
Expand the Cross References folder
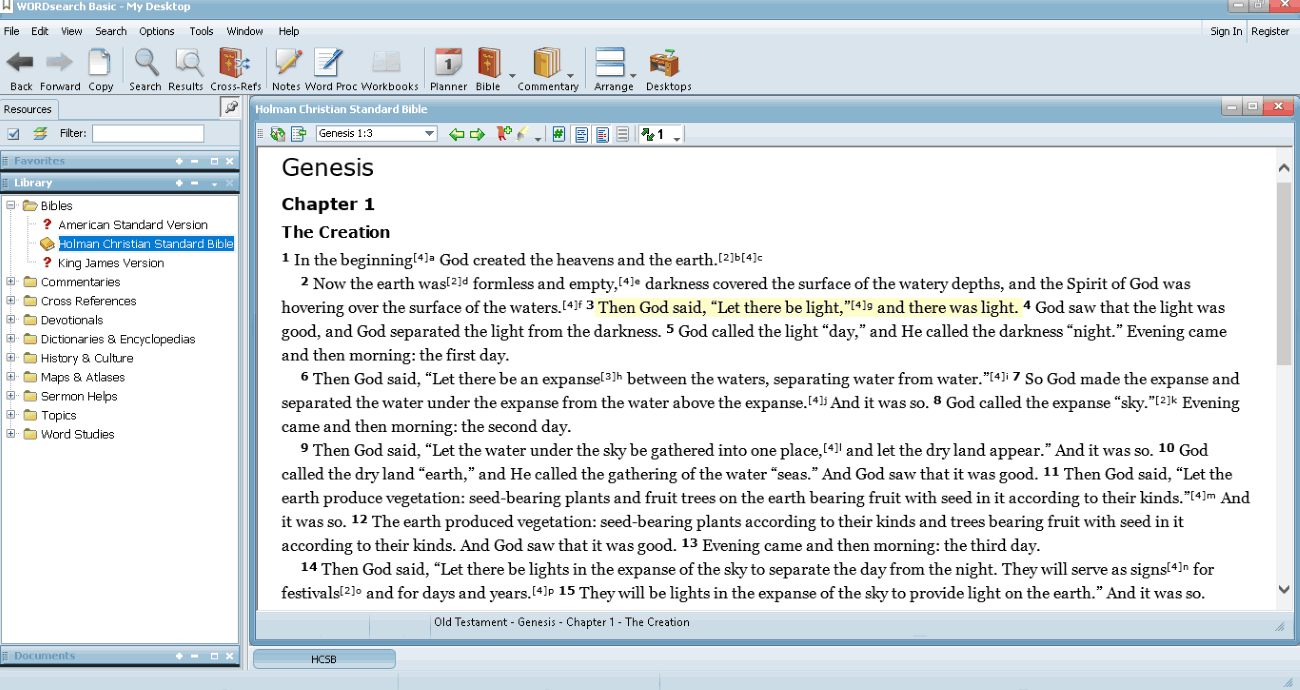(11, 301)
